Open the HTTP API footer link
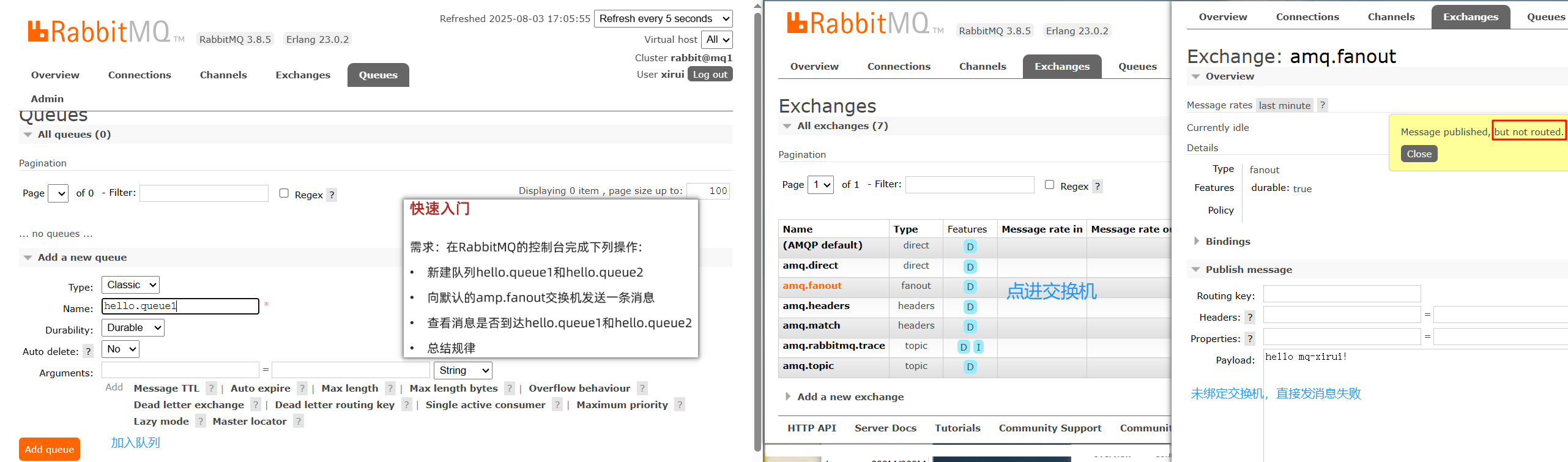The height and width of the screenshot is (462, 1568). coord(812,428)
